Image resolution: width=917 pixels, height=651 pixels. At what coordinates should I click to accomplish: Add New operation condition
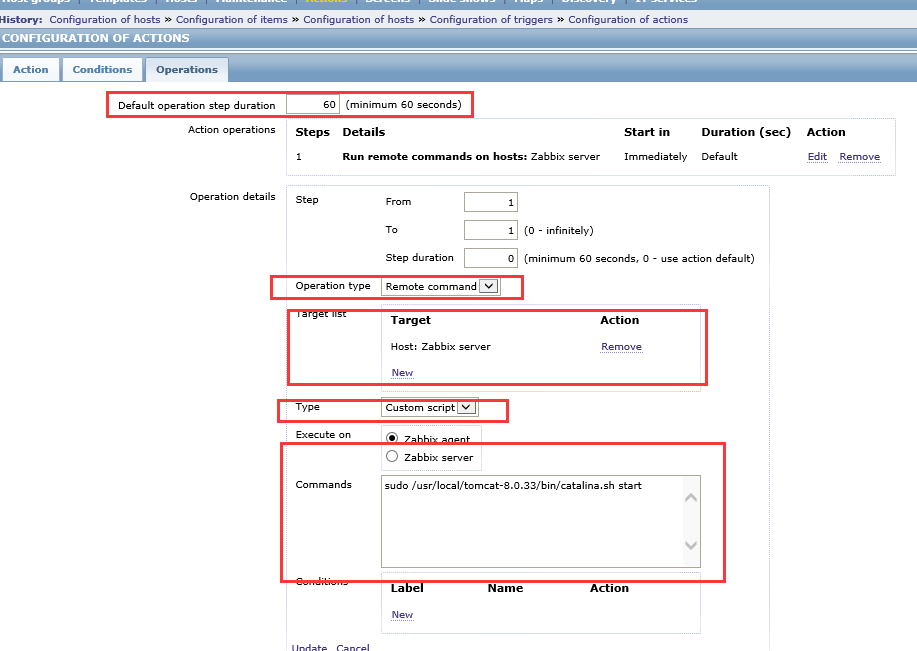[402, 615]
